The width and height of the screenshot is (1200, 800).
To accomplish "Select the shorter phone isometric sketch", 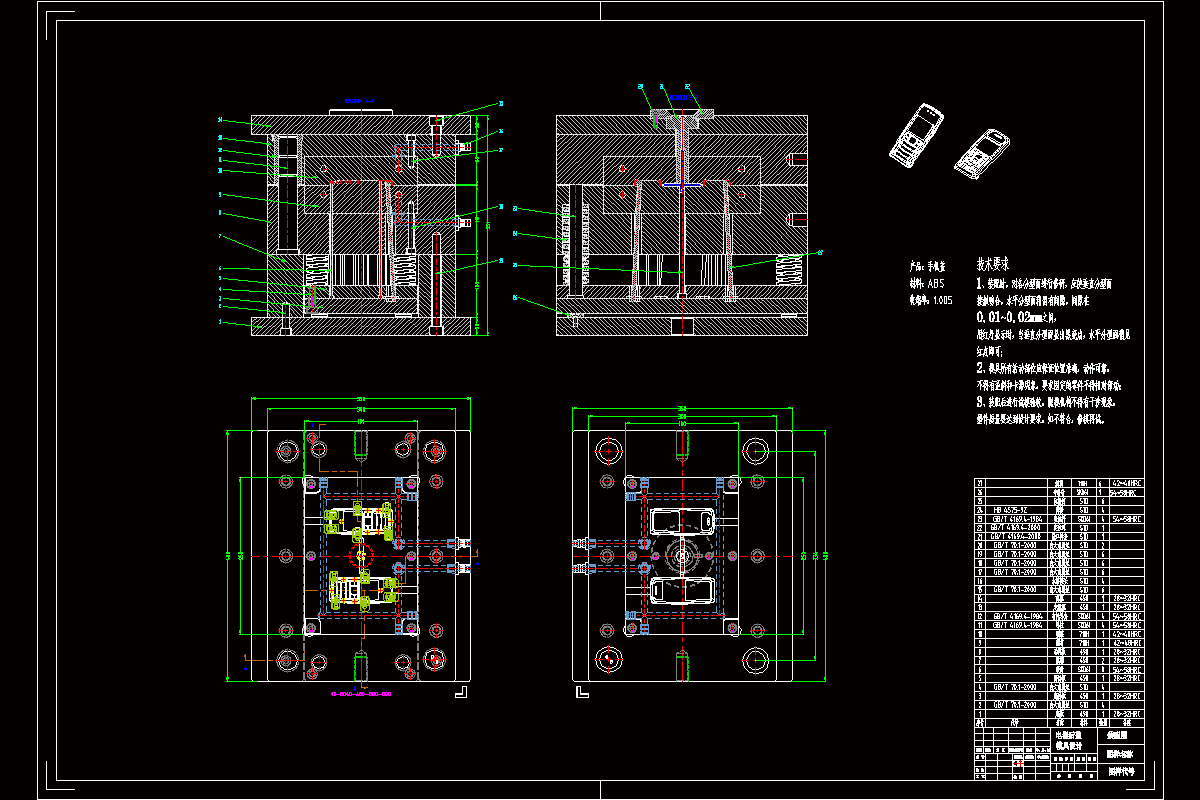I will [x=981, y=154].
